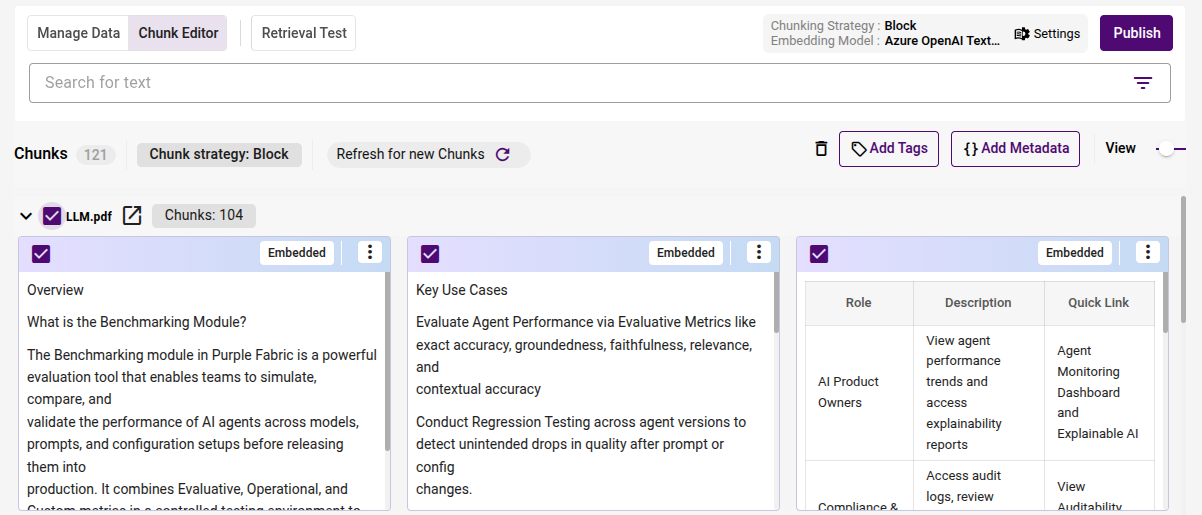Switch to the Manage Data tab
This screenshot has height=515, width=1202.
coord(78,33)
